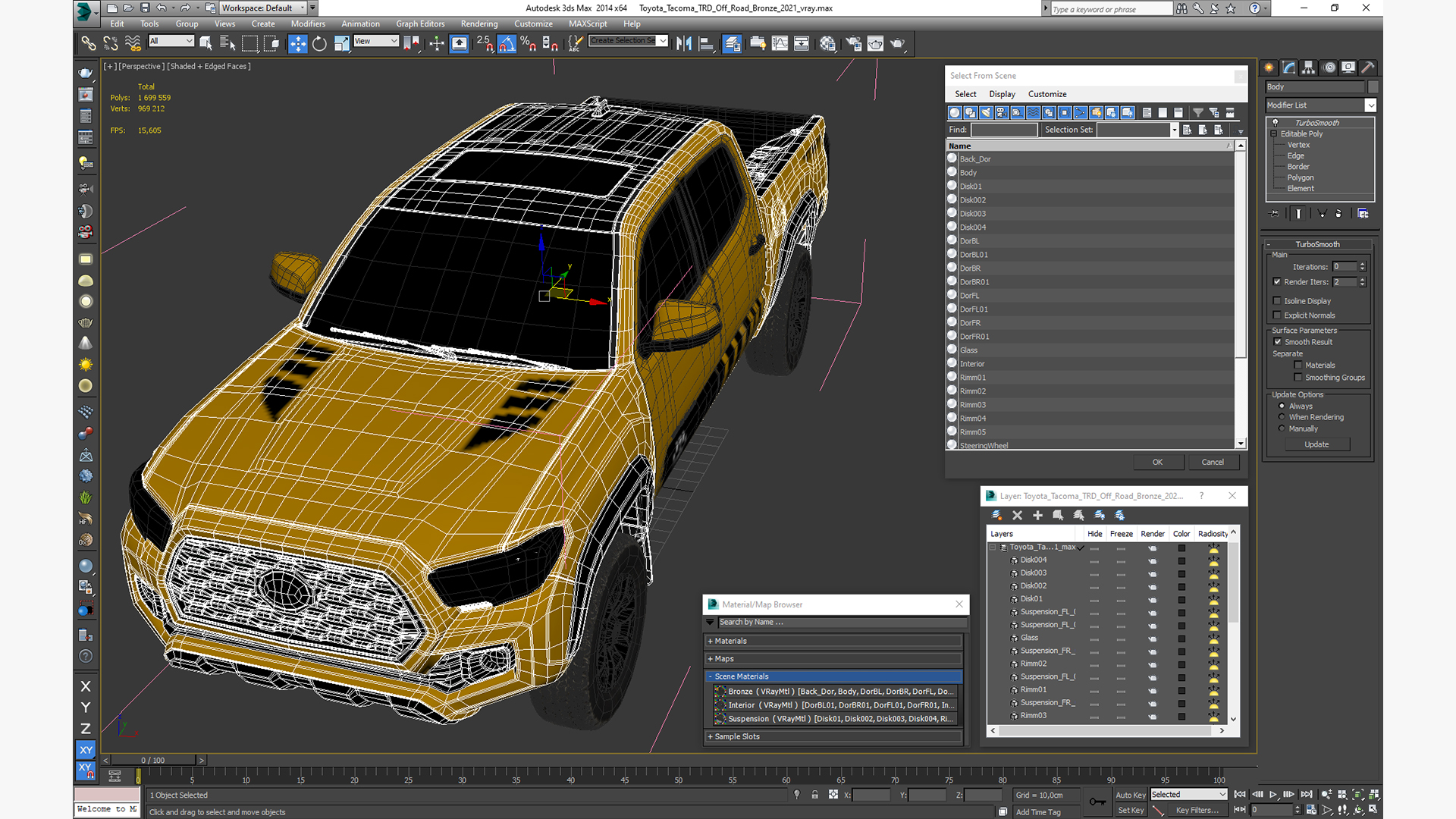The height and width of the screenshot is (819, 1456).
Task: Toggle Render Iters checkbox
Action: click(1277, 281)
